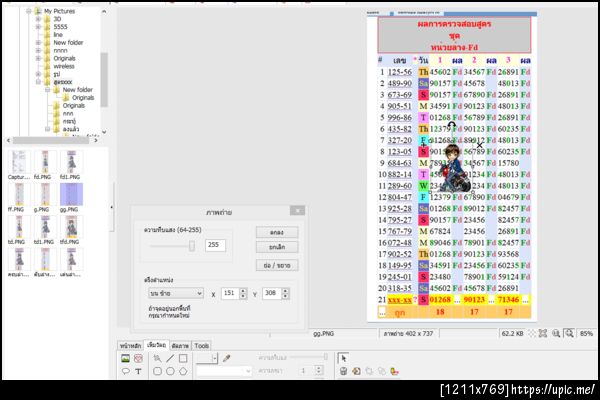The width and height of the screenshot is (600, 400).
Task: Click the fit-to-window arrows icon
Action: click(543, 333)
